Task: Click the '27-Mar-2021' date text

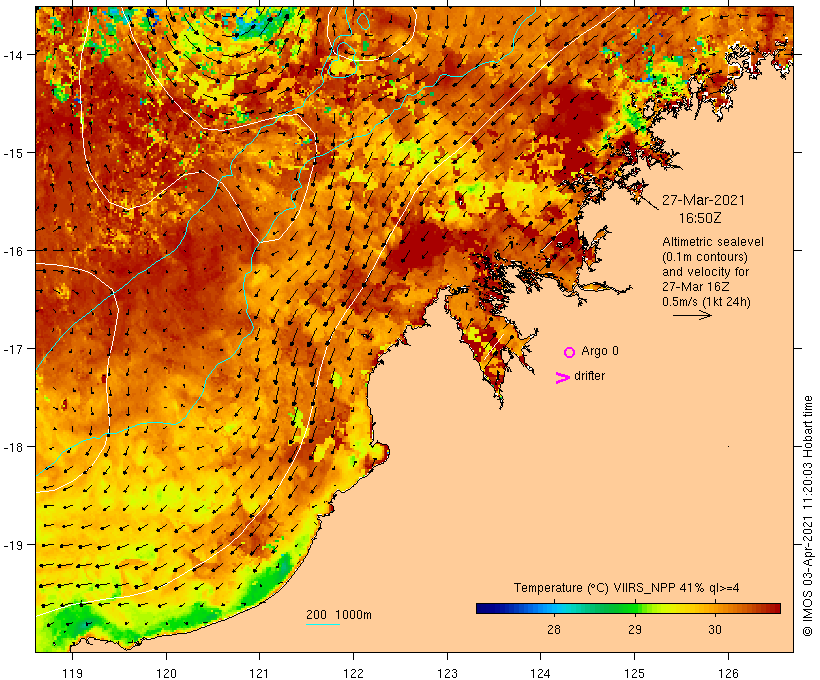Action: 703,200
